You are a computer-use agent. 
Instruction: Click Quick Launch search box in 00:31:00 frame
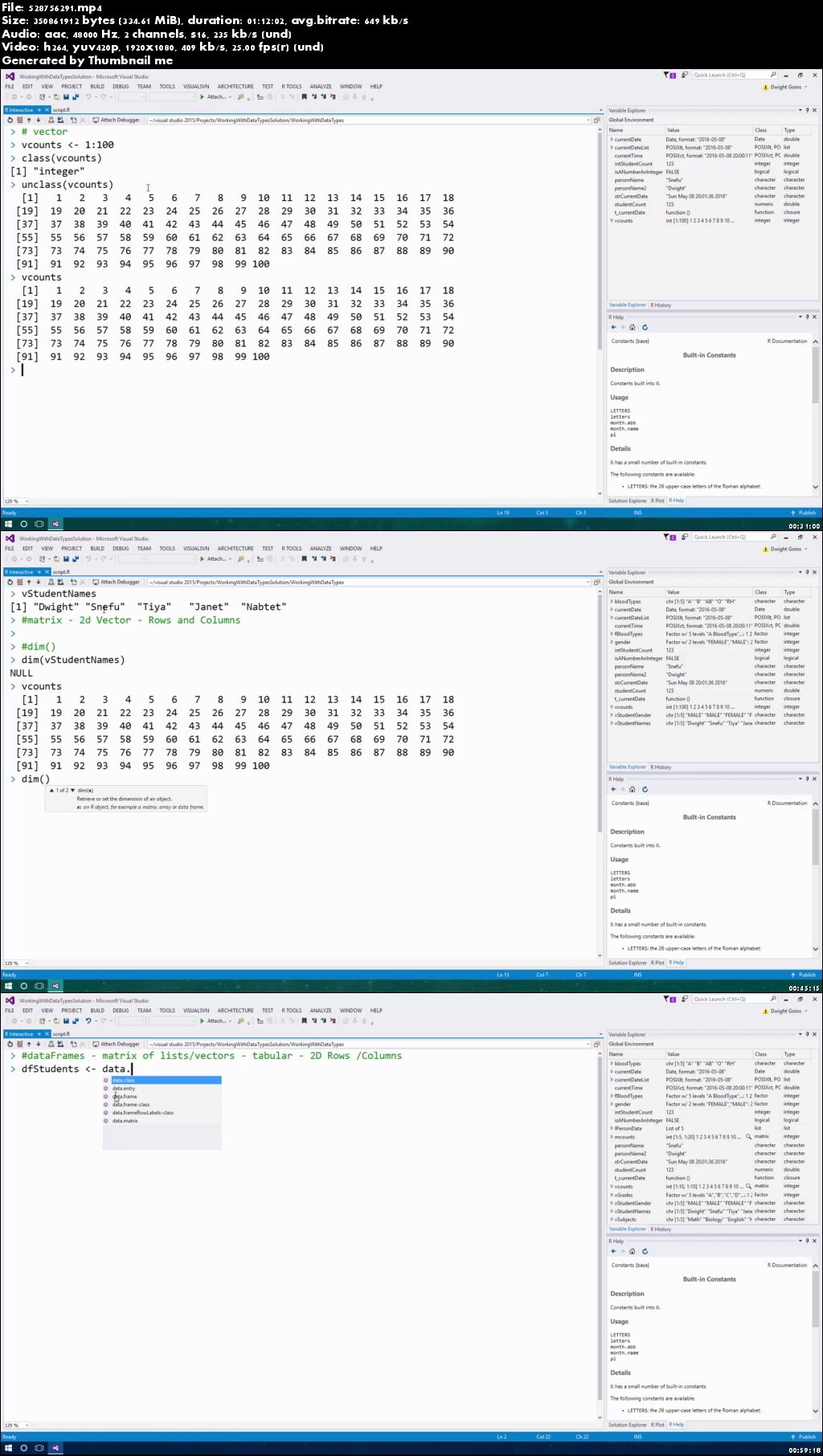(735, 76)
